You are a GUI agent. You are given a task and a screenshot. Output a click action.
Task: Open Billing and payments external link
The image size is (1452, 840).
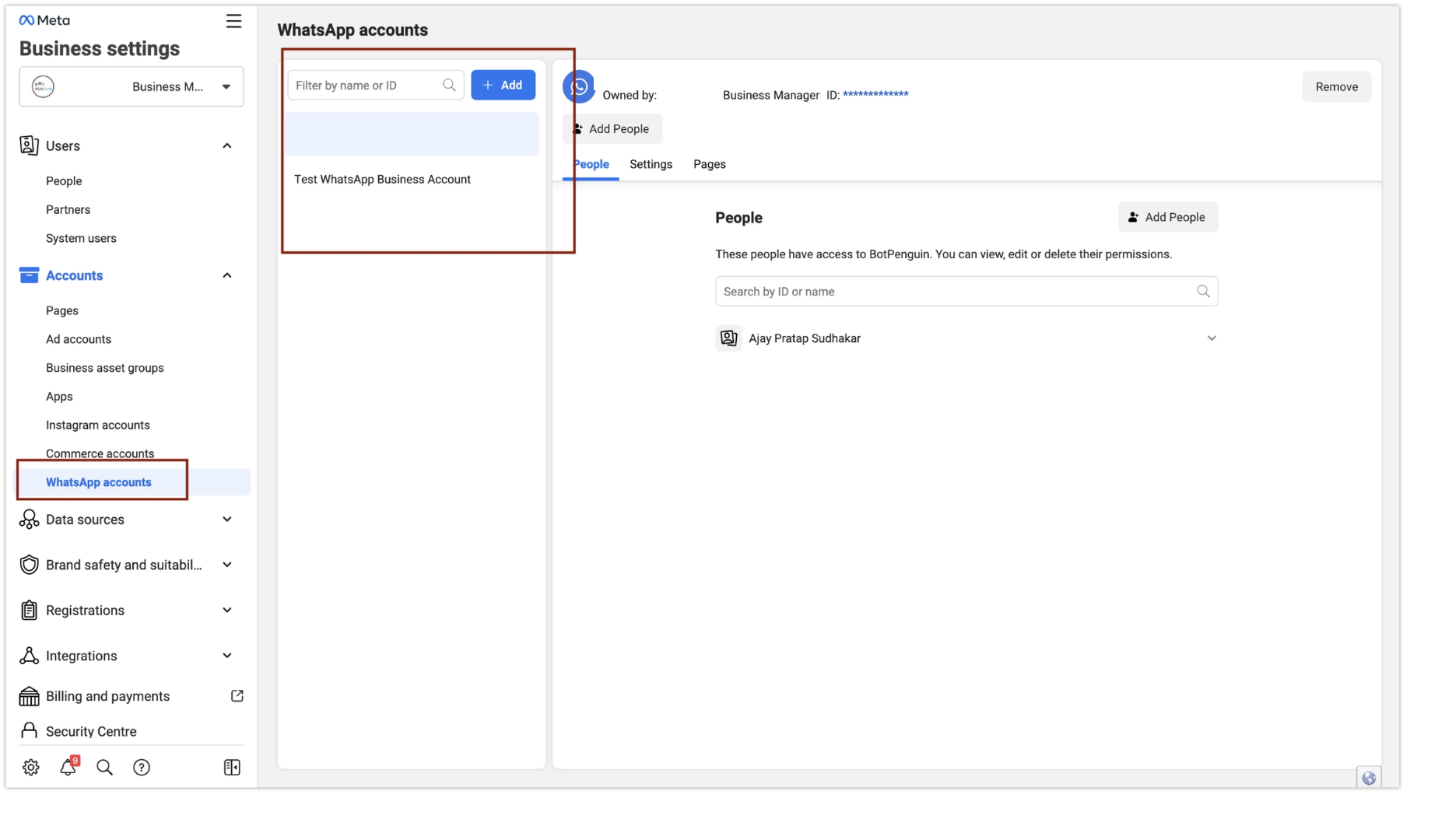[237, 695]
